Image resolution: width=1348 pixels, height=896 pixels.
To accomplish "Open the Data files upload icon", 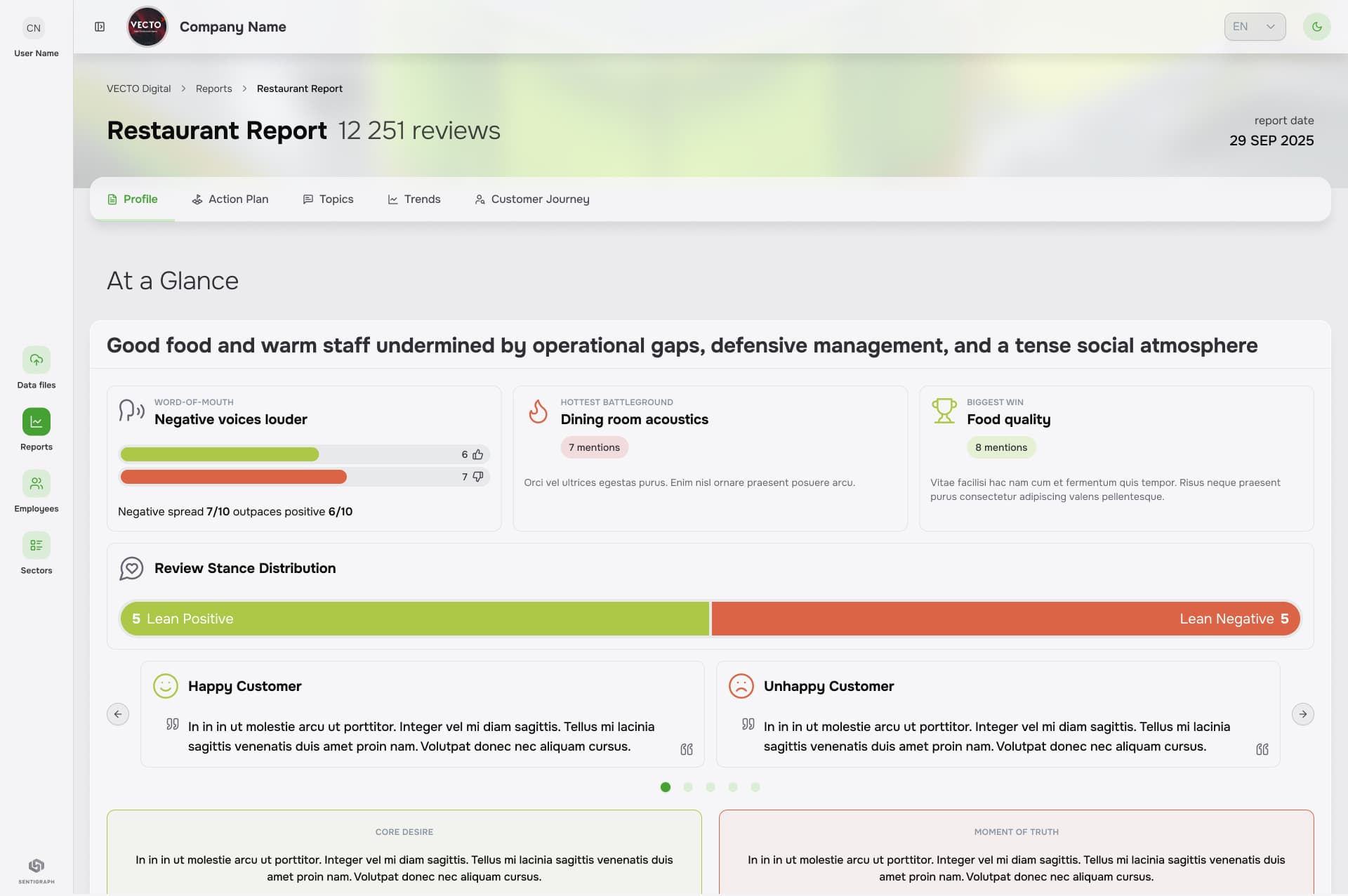I will [36, 360].
